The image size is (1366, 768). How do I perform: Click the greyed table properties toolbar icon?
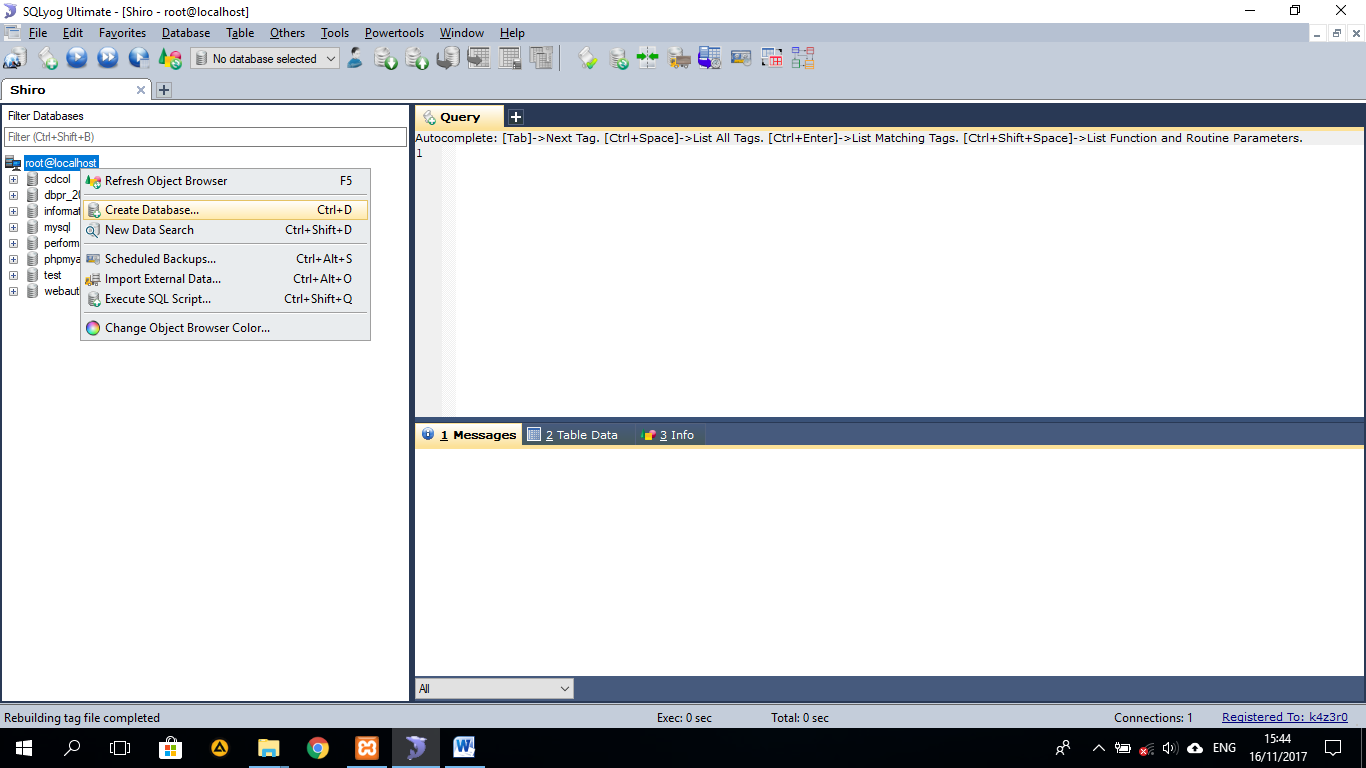click(510, 58)
